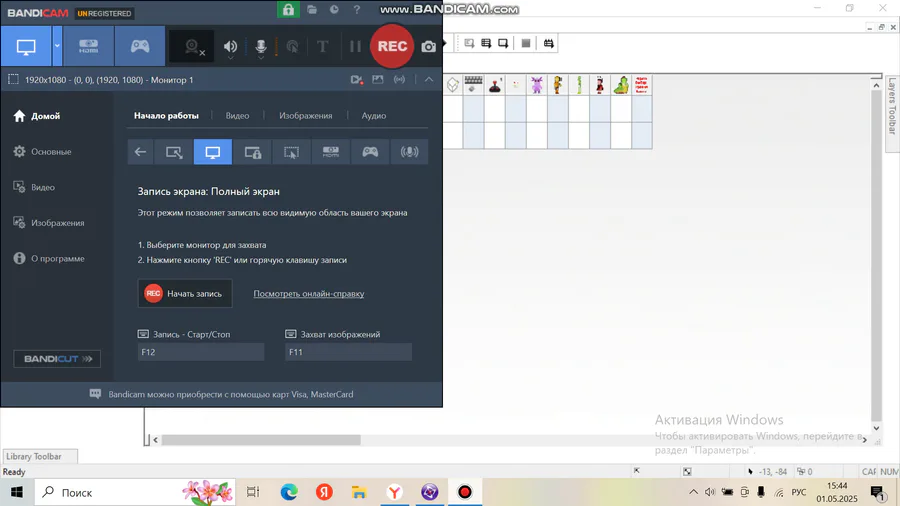Open Windows Start menu
This screenshot has width=900, height=506.
pos(17,492)
